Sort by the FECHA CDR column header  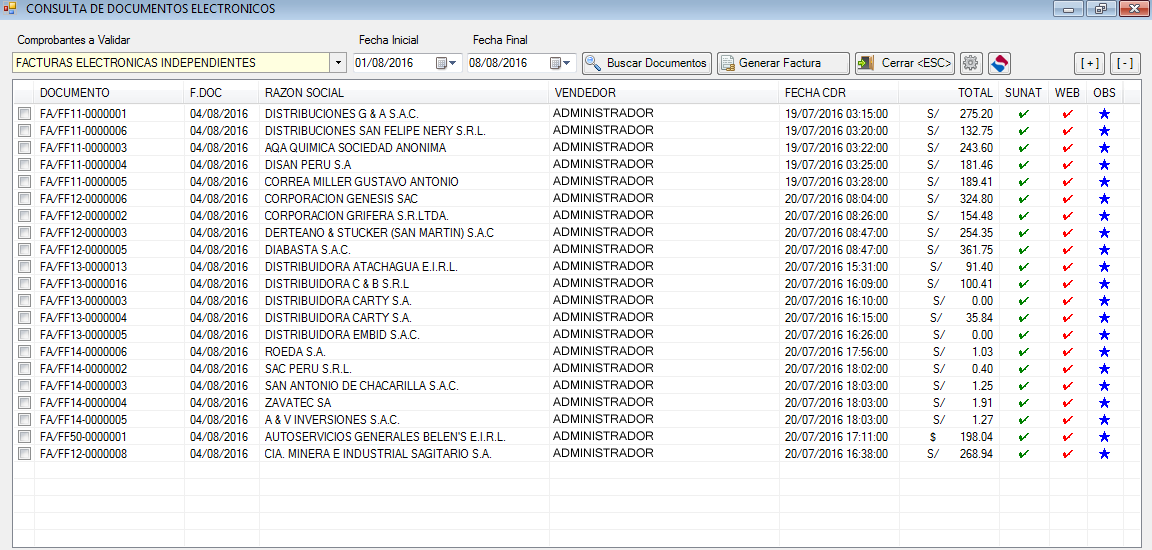[x=839, y=93]
